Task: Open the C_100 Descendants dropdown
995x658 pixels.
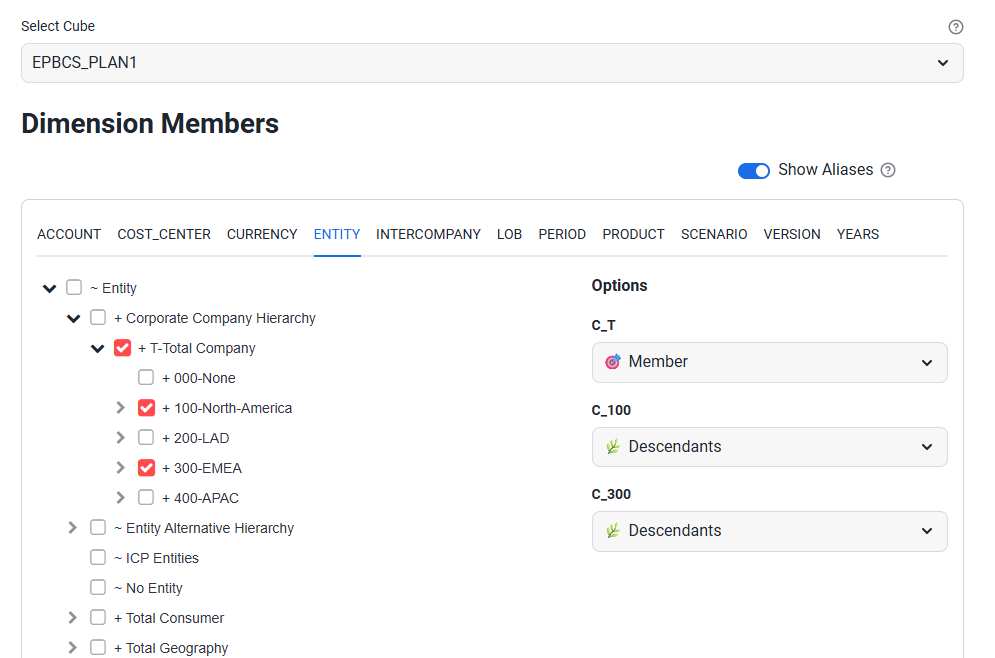Action: (x=769, y=447)
